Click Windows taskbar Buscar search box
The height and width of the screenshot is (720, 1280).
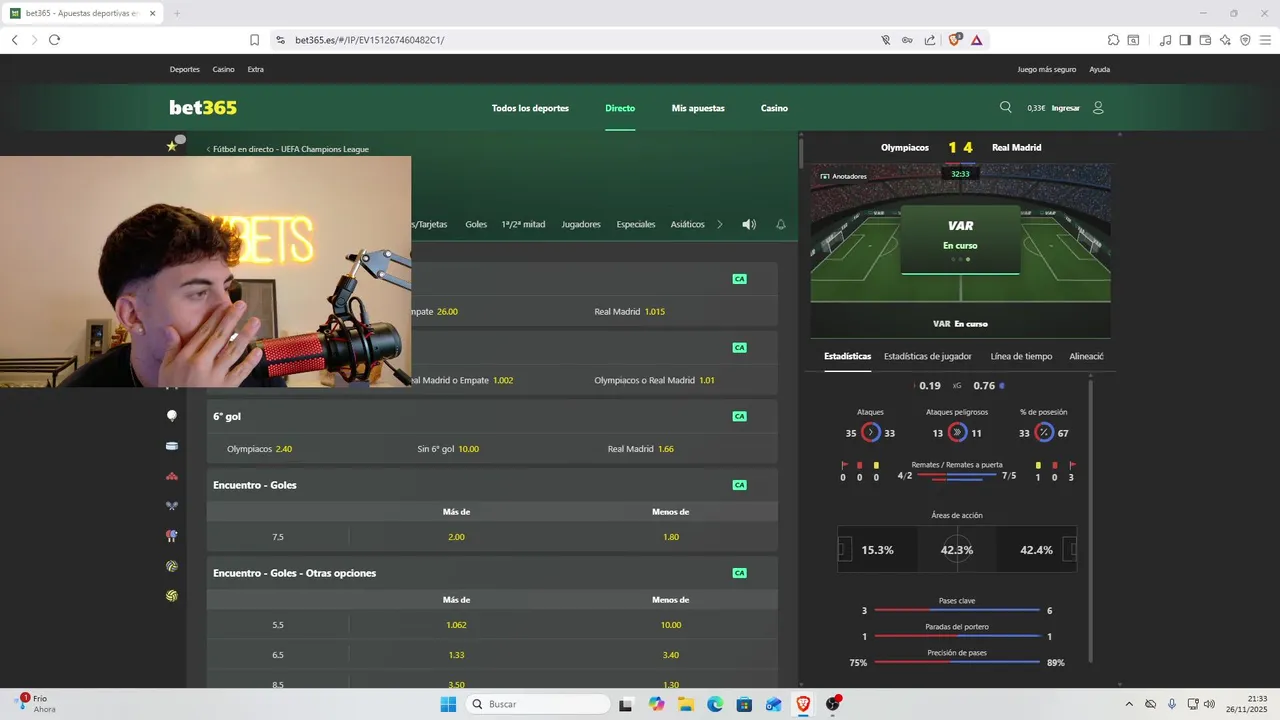pyautogui.click(x=538, y=704)
